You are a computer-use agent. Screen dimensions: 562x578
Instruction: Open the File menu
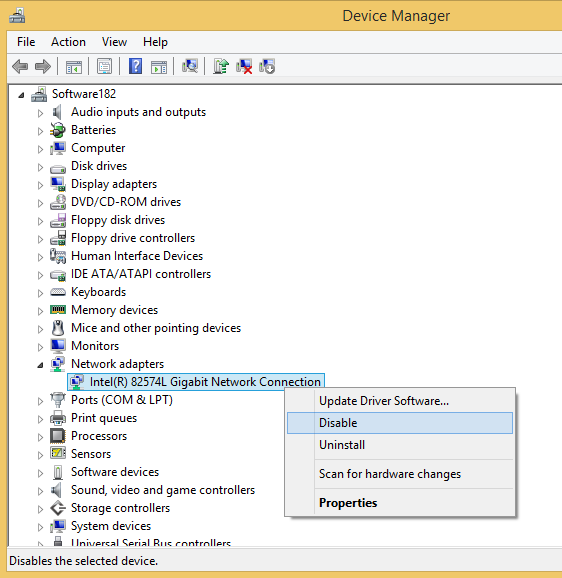click(x=26, y=42)
